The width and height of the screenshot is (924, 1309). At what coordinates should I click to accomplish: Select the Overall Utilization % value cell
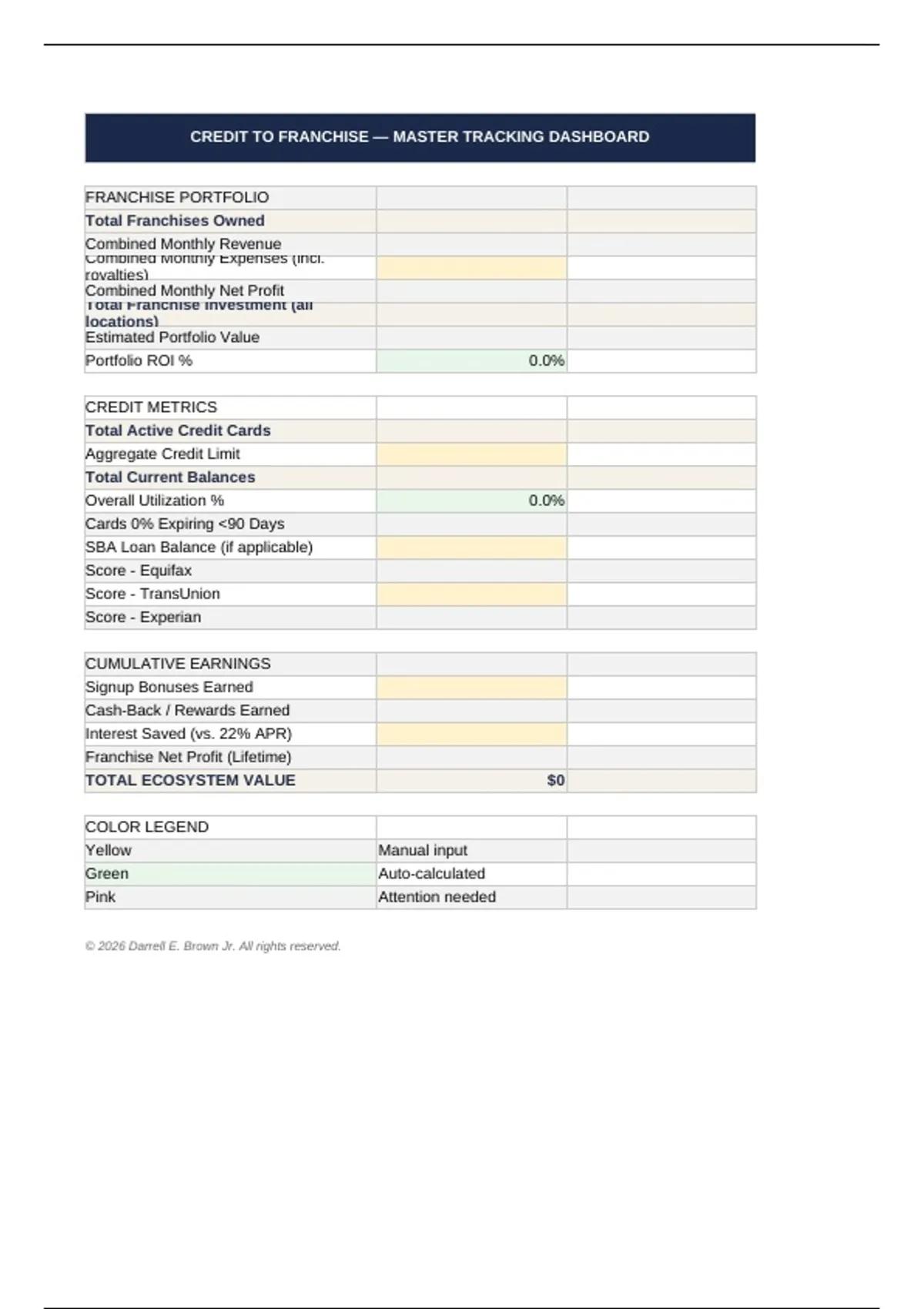point(471,501)
